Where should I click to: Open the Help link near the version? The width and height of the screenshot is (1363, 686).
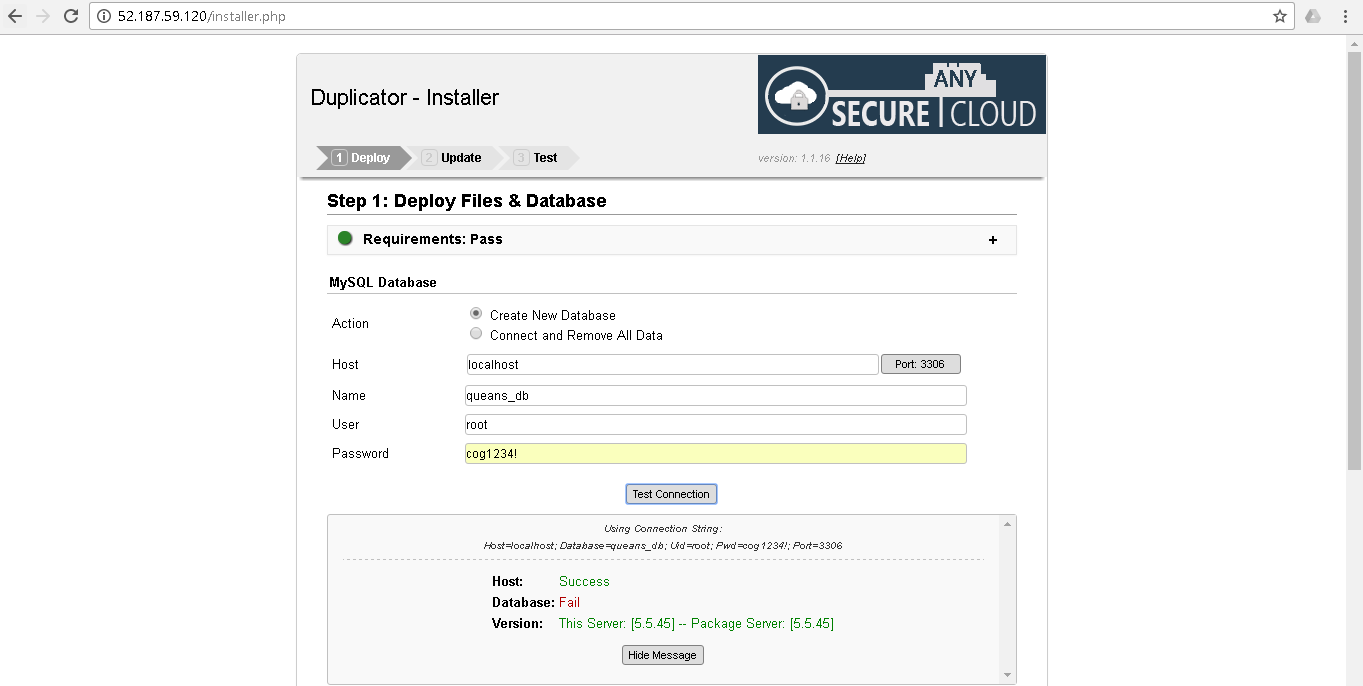pyautogui.click(x=850, y=158)
